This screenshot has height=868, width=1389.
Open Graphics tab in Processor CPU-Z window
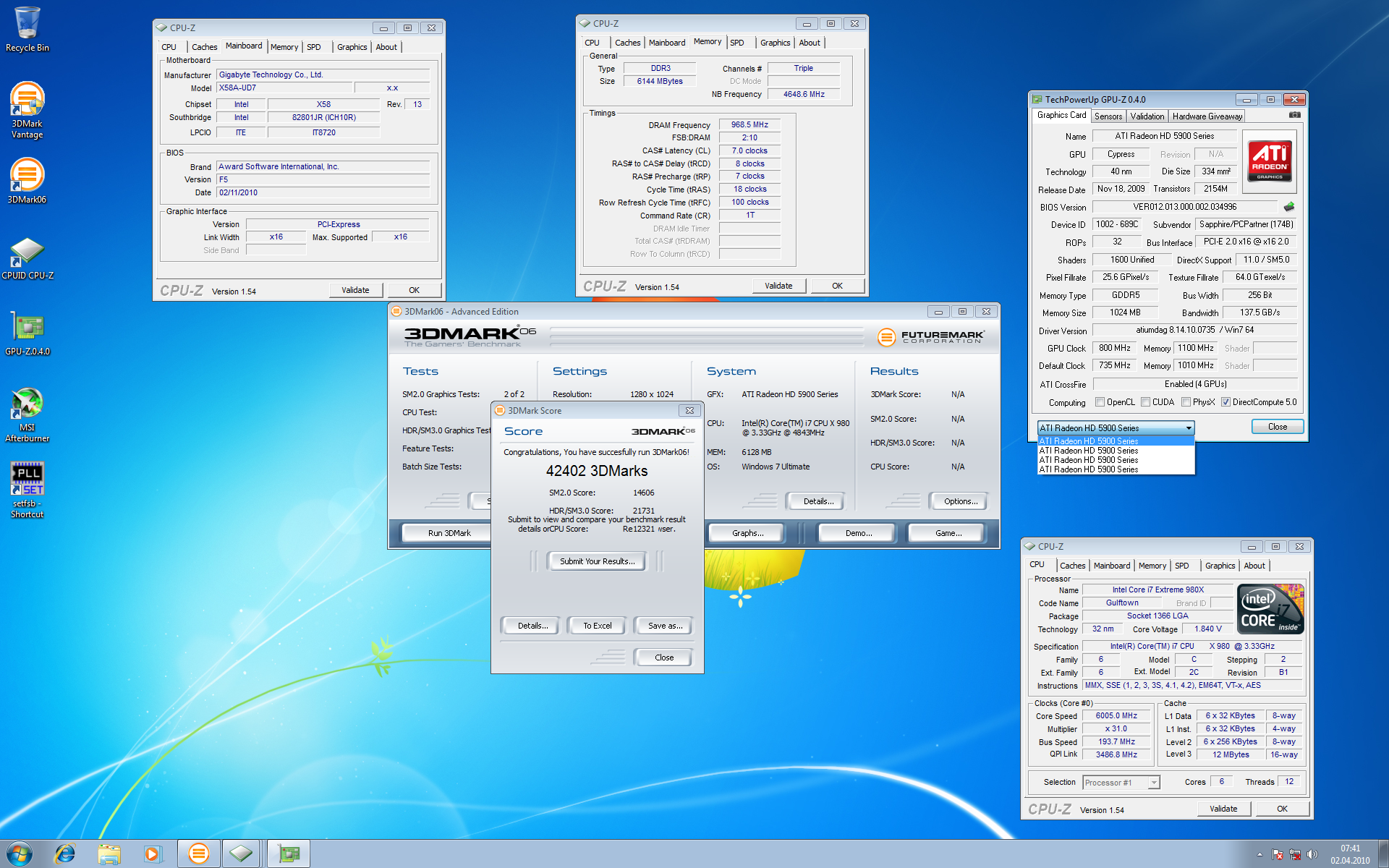click(x=1220, y=566)
